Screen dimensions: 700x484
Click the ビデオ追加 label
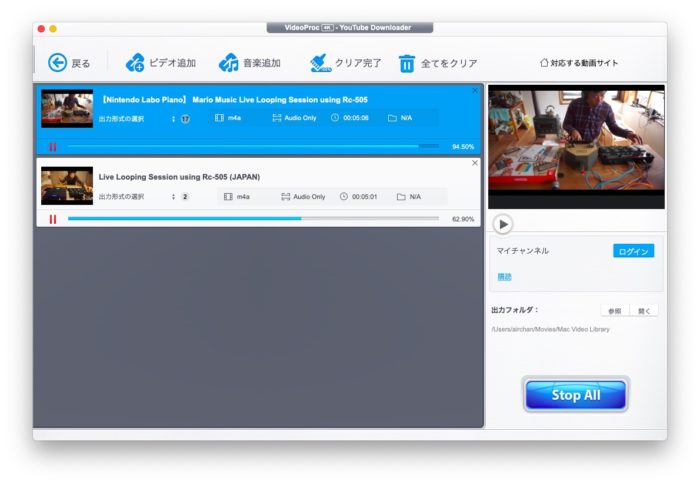[x=172, y=63]
